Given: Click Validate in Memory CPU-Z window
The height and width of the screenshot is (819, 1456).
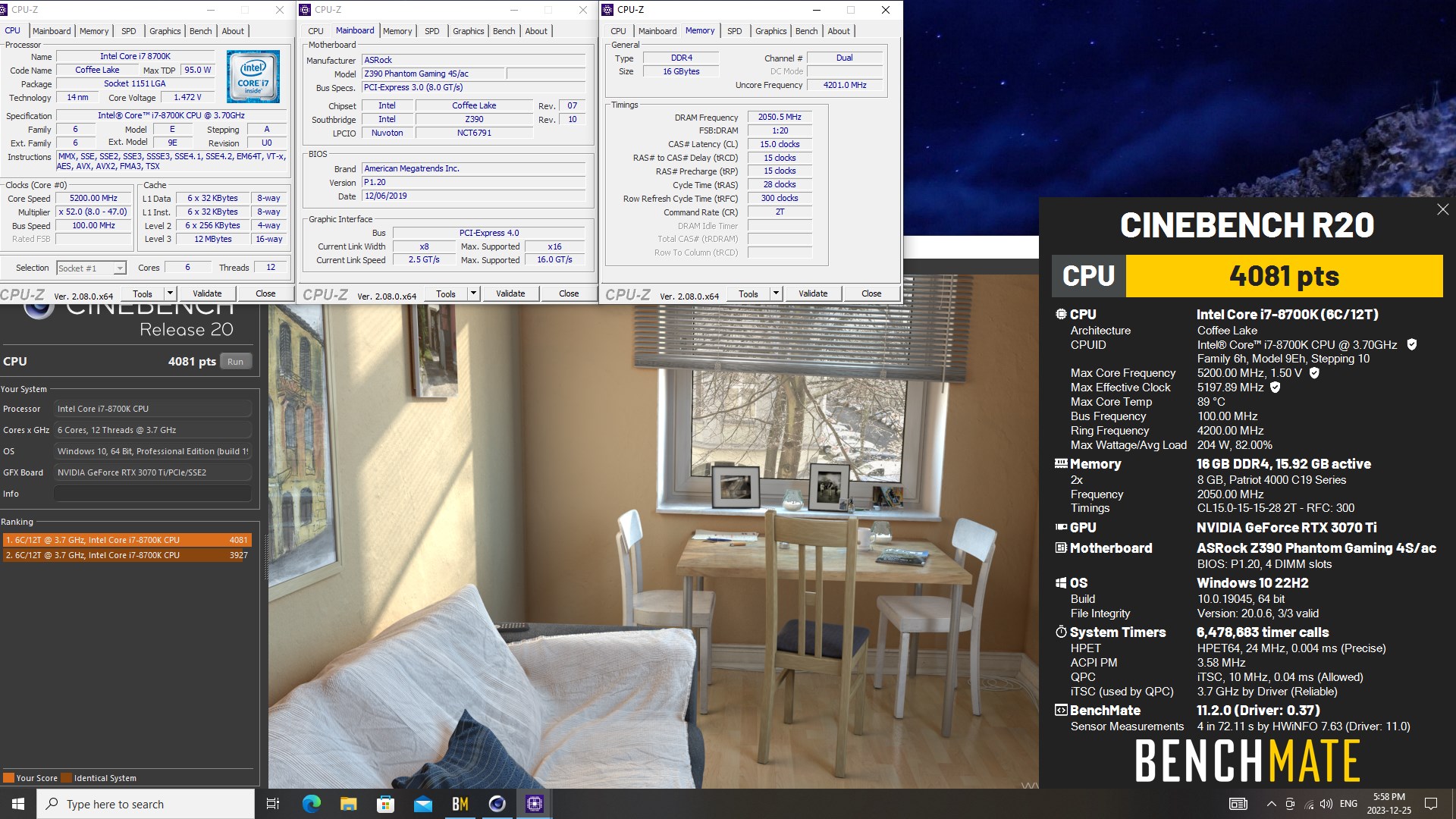Looking at the screenshot, I should coord(813,293).
